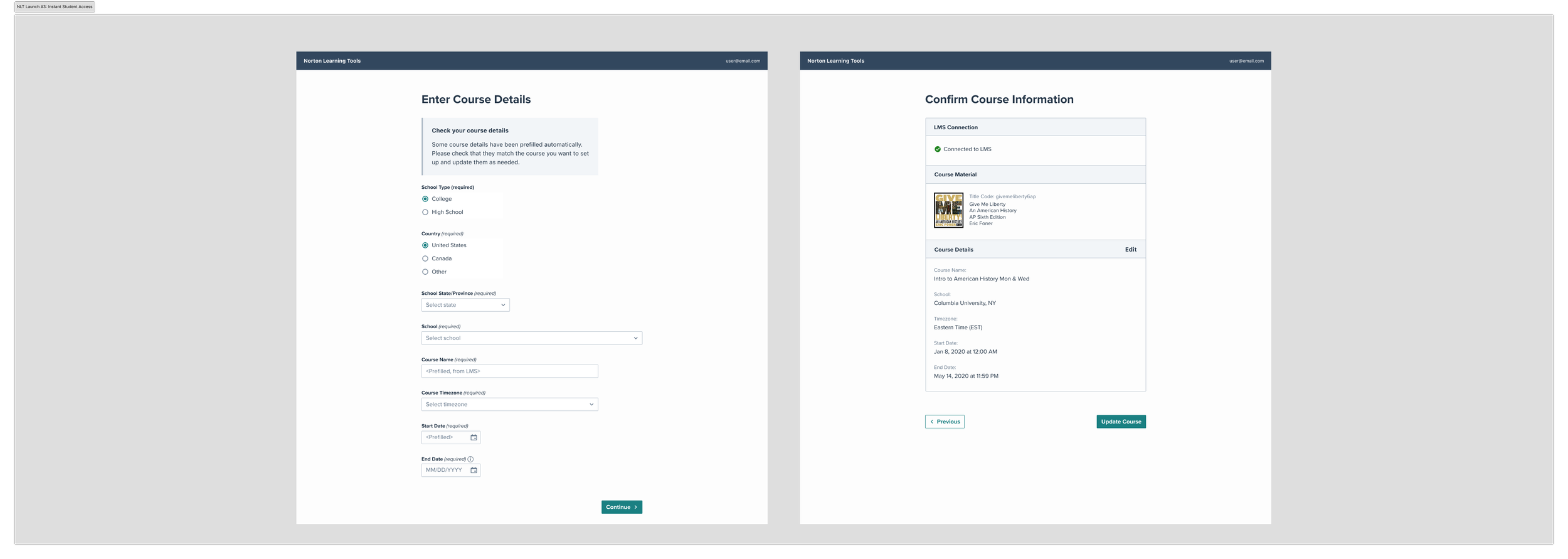Click the AP Sixth Edition text

[x=987, y=217]
